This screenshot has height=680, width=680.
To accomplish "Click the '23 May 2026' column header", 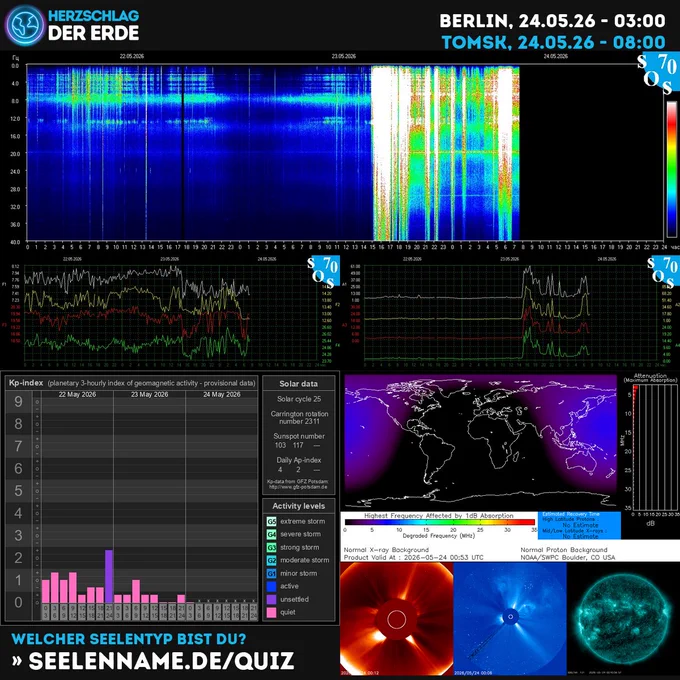I will 150,394.
